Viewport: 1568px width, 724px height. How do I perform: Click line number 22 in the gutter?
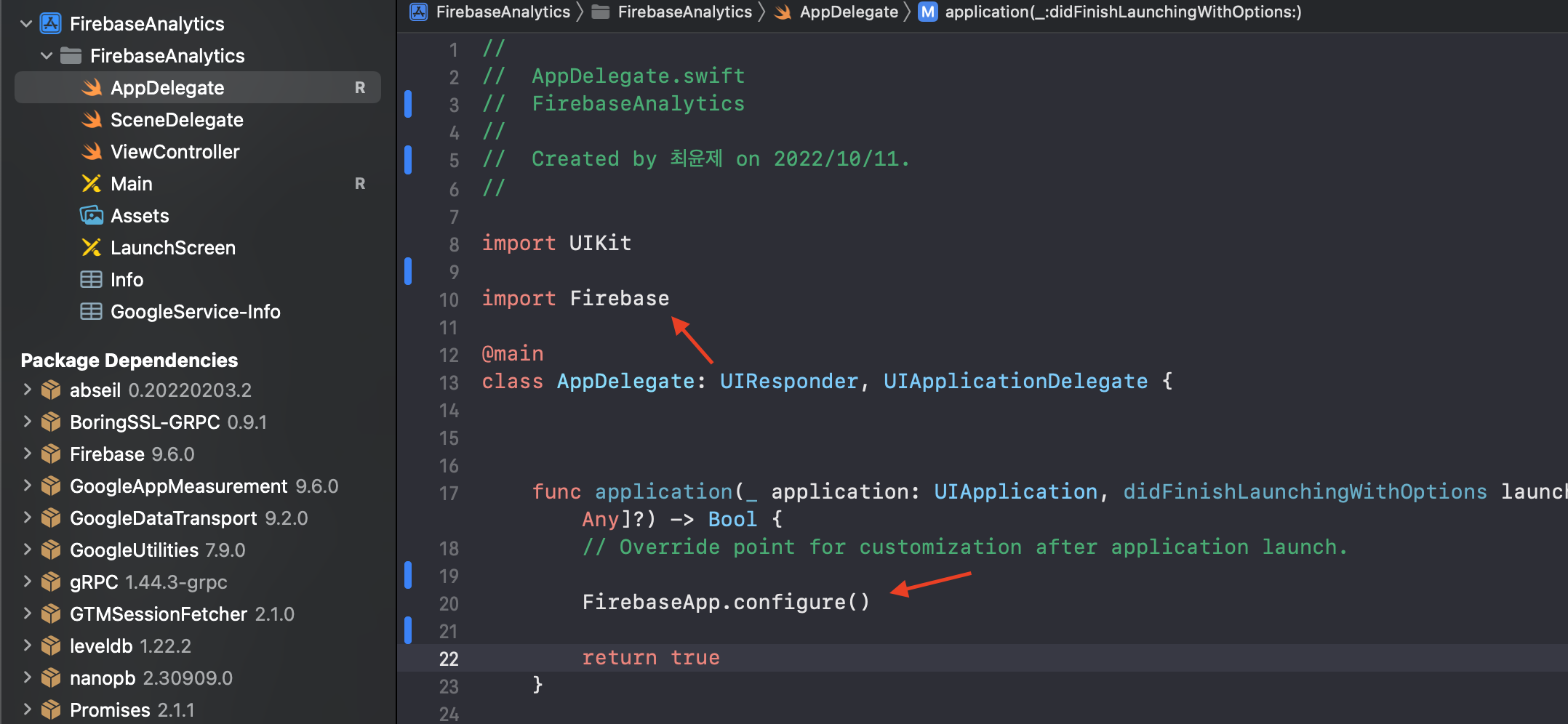click(x=449, y=659)
